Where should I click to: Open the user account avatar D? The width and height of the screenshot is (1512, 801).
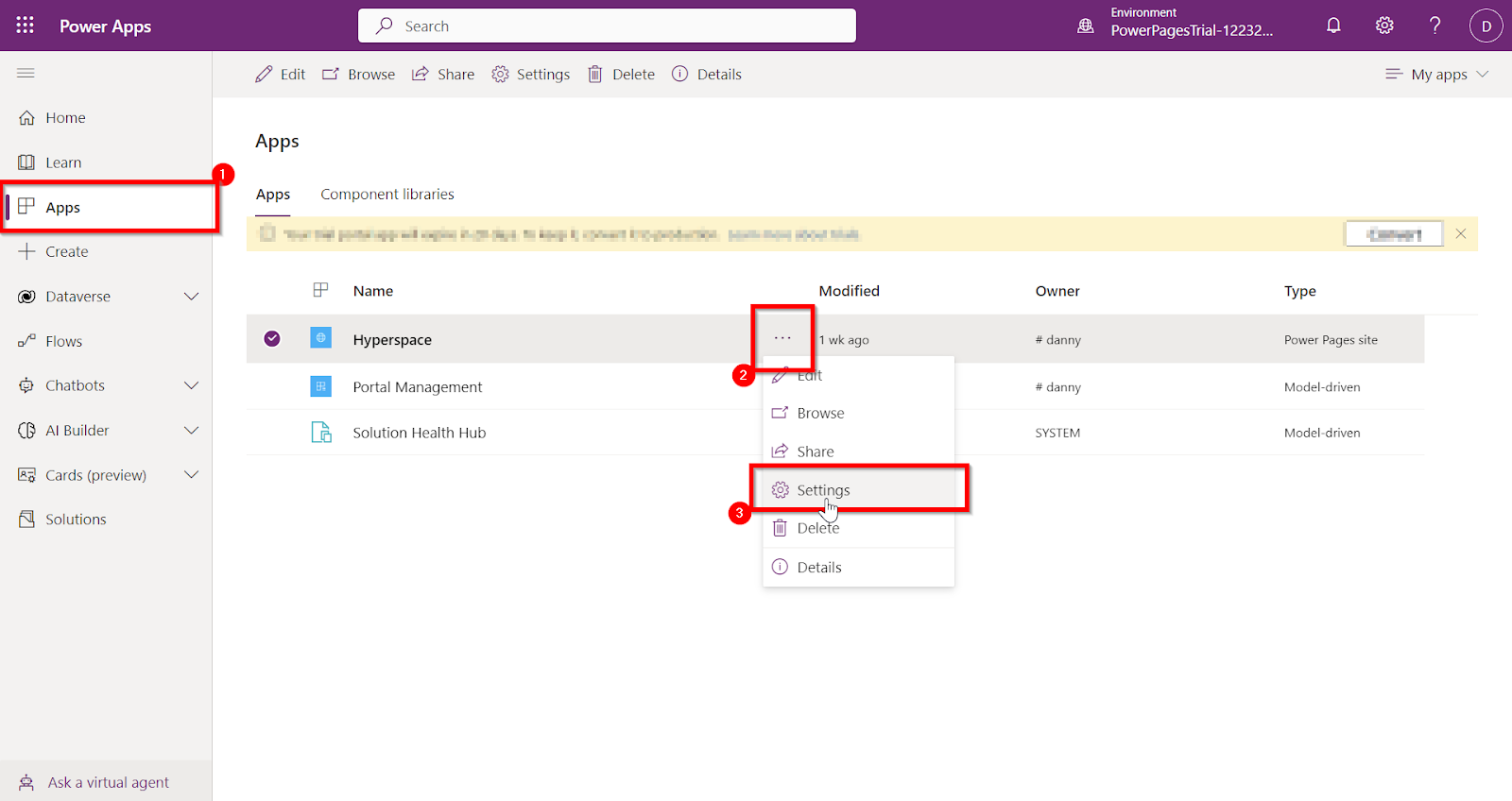click(x=1486, y=26)
